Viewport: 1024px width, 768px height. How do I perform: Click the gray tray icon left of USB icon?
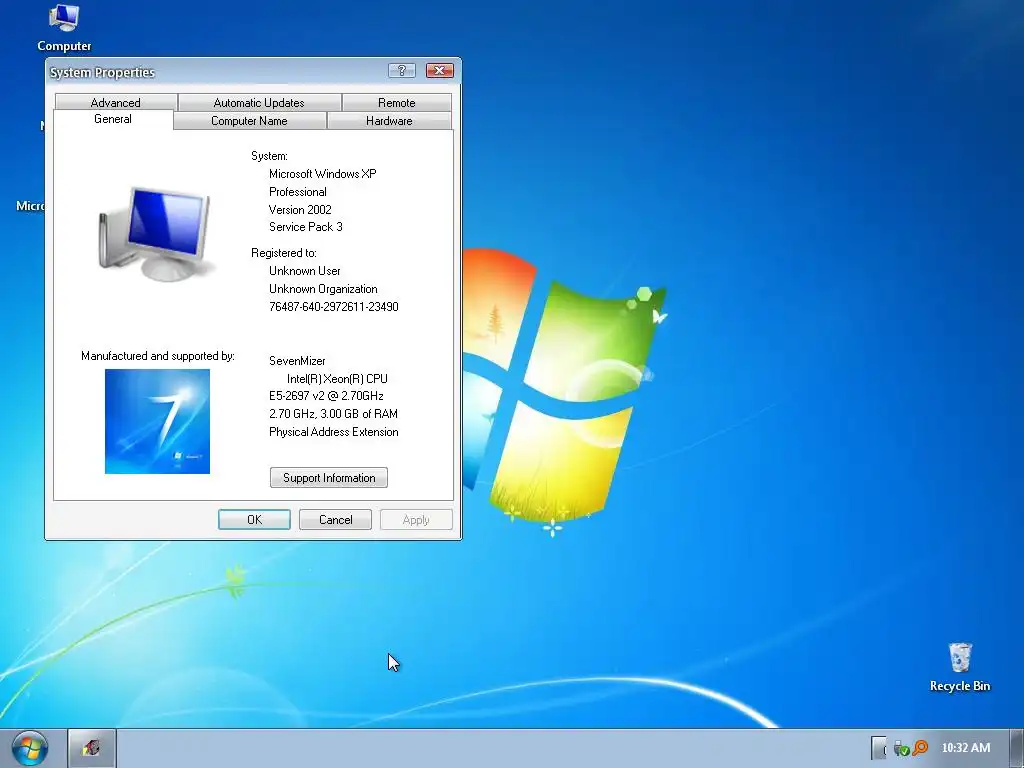click(x=879, y=748)
